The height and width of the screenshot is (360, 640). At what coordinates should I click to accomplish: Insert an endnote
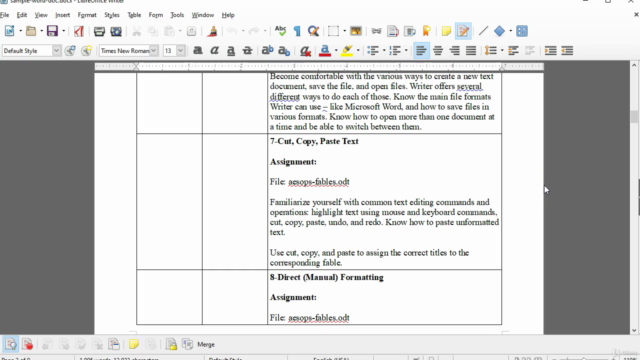click(x=410, y=31)
